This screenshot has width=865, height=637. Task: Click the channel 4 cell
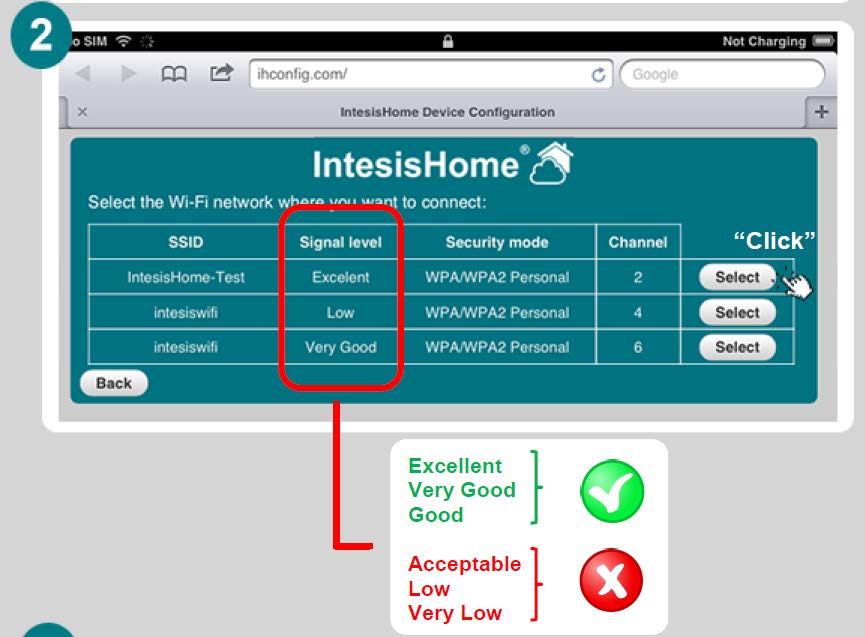tap(638, 313)
